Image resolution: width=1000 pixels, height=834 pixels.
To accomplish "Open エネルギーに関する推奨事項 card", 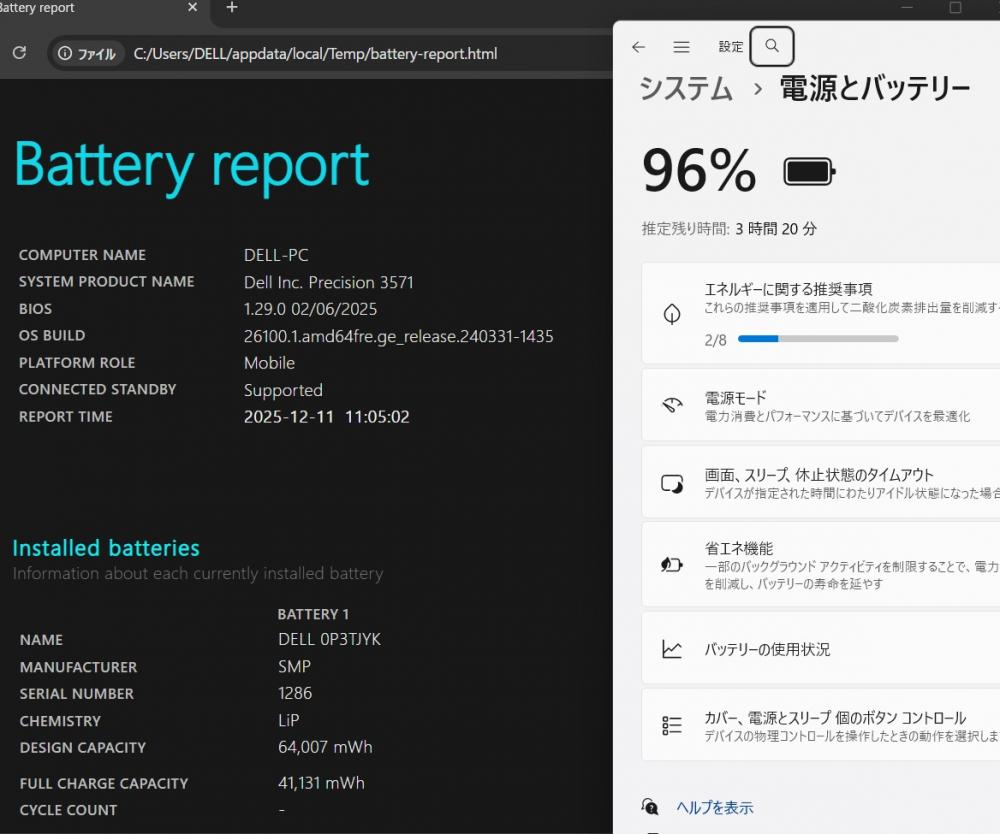I will 821,313.
